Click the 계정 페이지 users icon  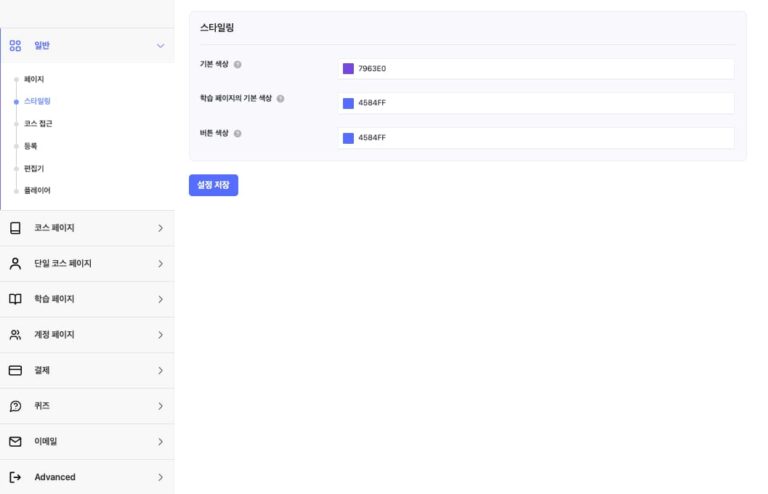point(15,335)
